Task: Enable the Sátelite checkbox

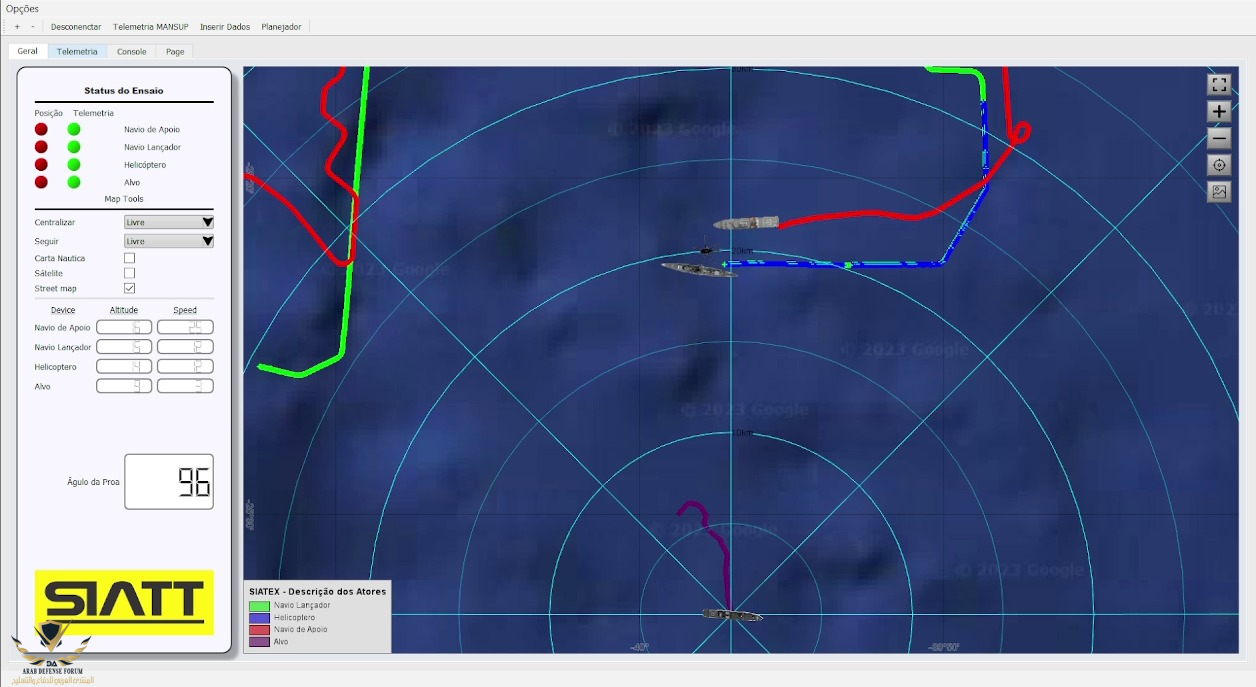Action: pyautogui.click(x=129, y=273)
